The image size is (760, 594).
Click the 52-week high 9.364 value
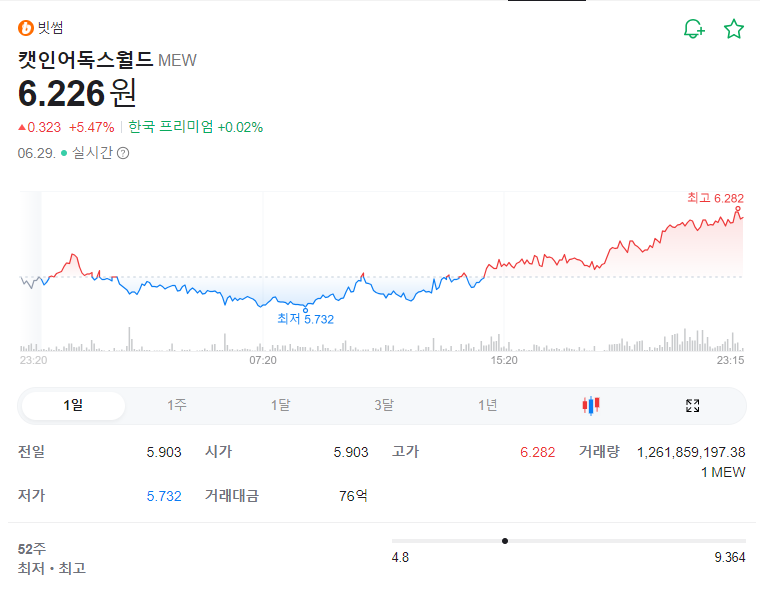click(x=730, y=557)
